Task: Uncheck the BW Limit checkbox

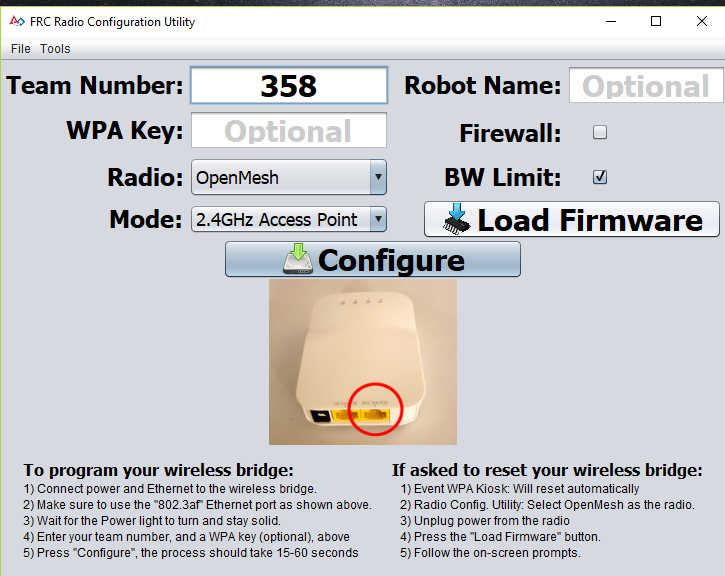Action: [600, 177]
